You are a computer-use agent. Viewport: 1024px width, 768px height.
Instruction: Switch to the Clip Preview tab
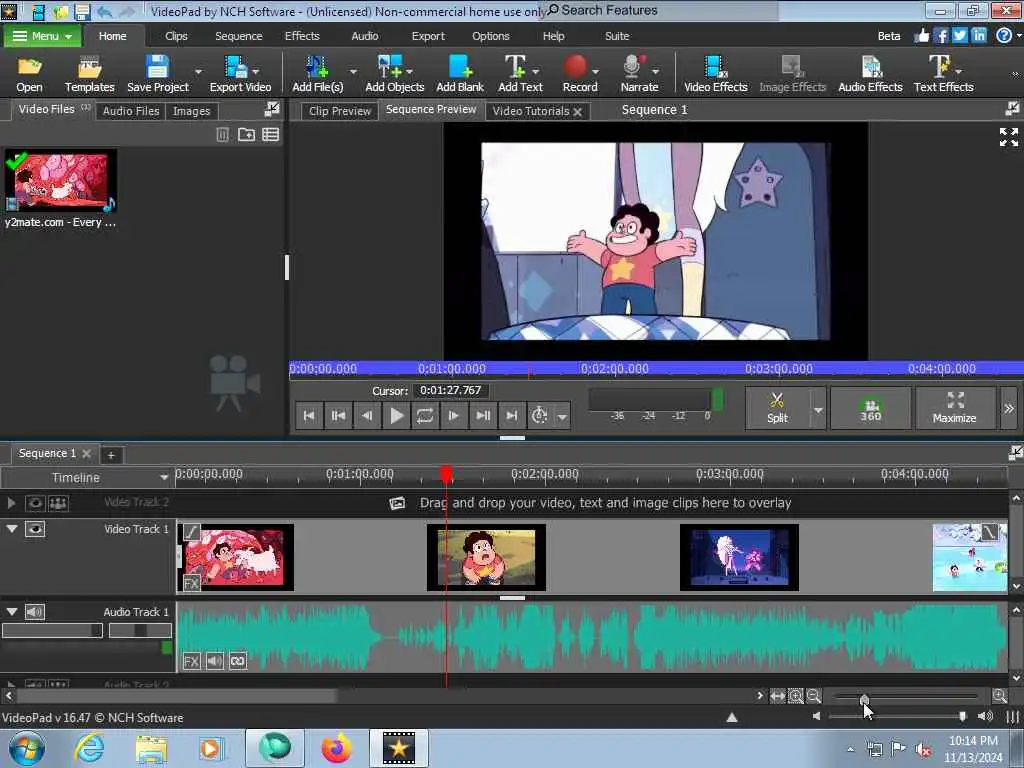pyautogui.click(x=340, y=111)
